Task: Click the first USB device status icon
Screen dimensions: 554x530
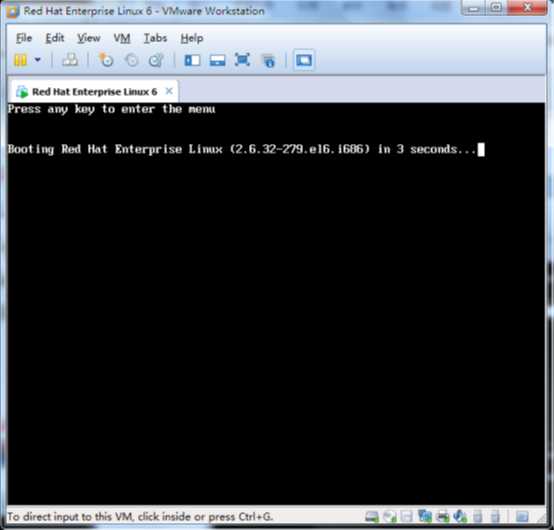Action: tap(478, 517)
